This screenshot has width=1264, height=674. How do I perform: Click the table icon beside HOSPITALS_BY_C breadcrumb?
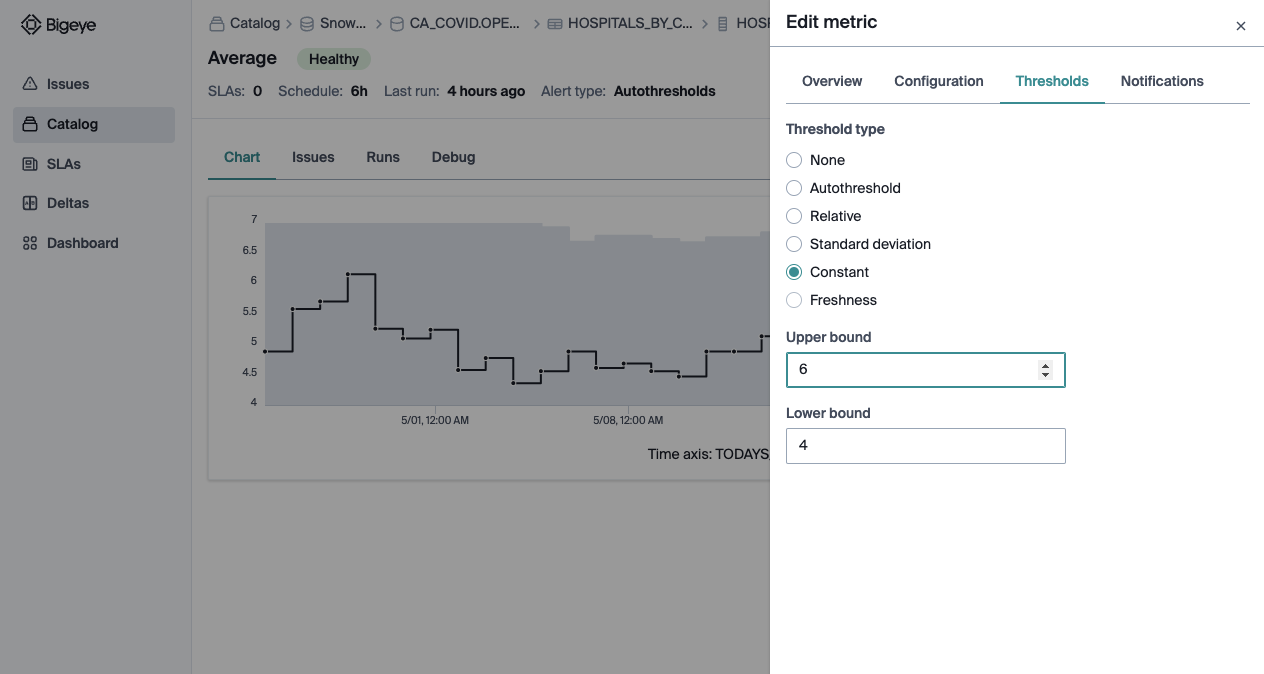pos(555,23)
